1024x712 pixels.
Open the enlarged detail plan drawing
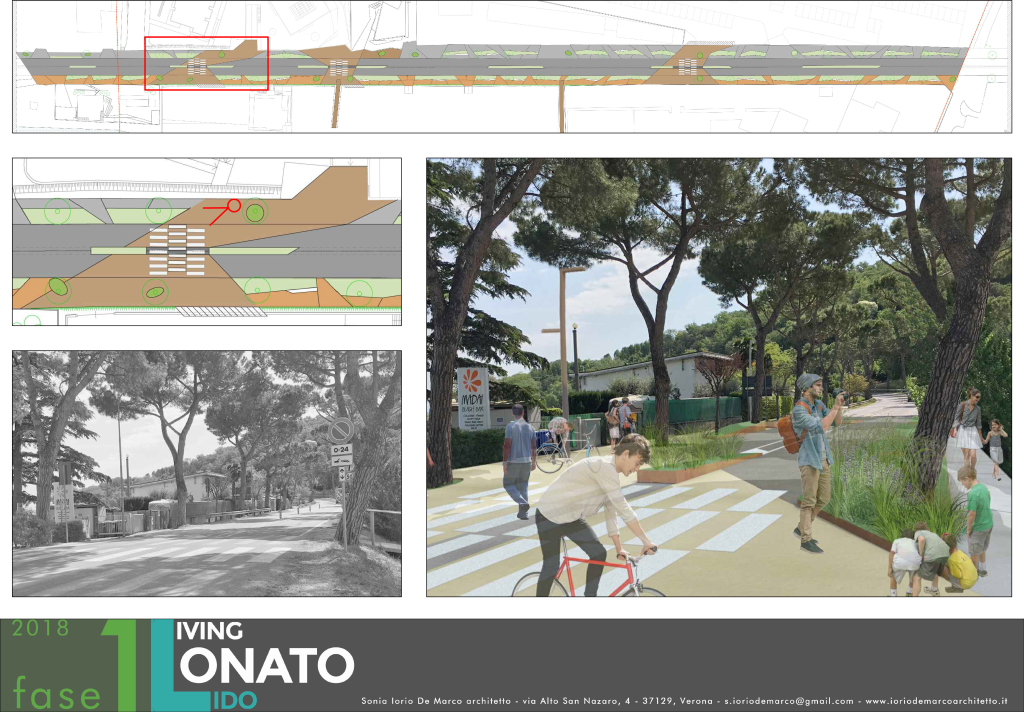(x=207, y=241)
